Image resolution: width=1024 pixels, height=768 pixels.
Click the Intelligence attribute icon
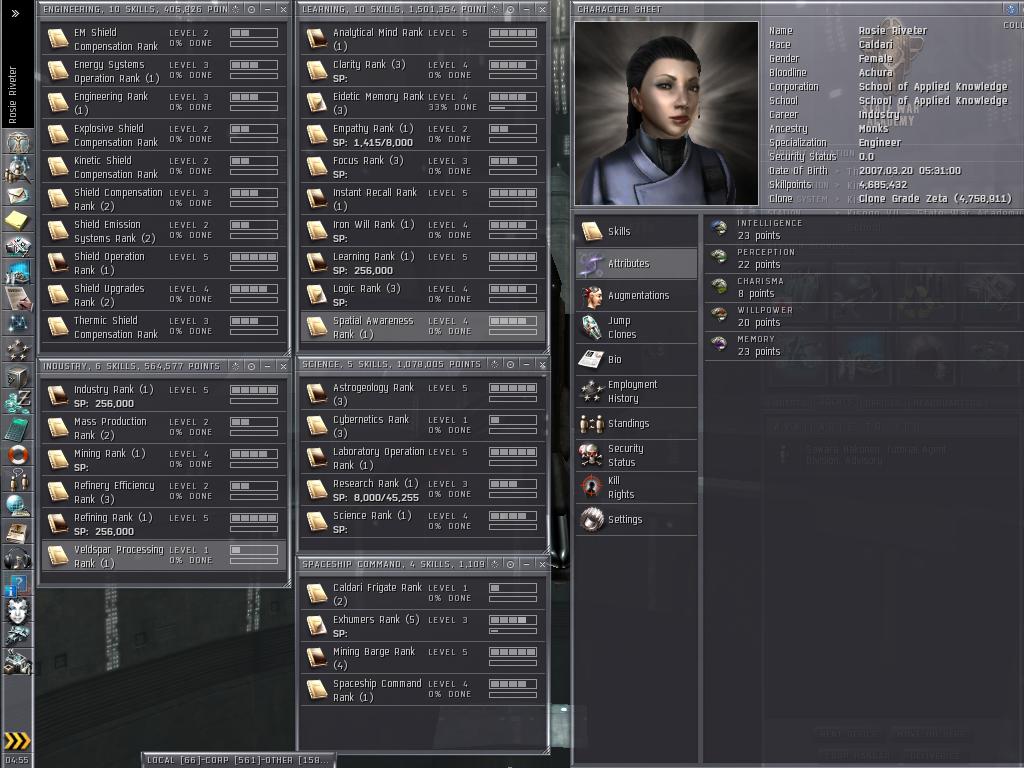(x=720, y=228)
